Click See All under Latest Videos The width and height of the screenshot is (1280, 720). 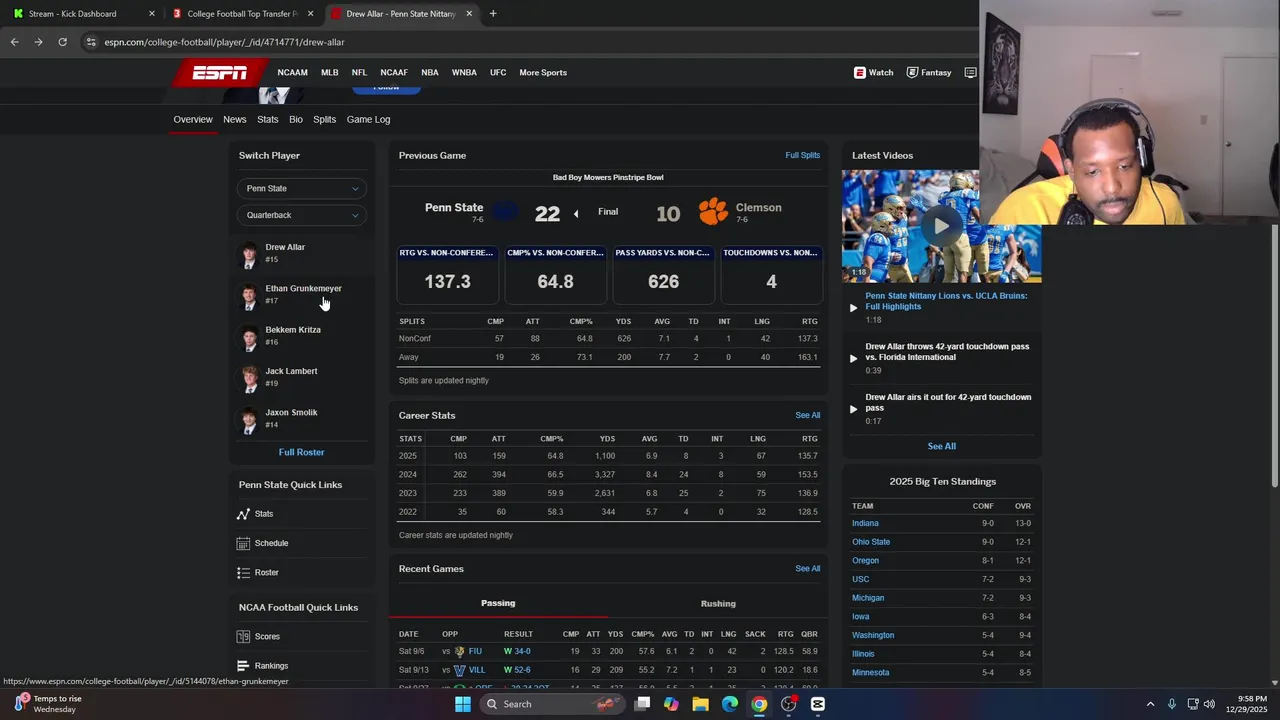point(941,446)
